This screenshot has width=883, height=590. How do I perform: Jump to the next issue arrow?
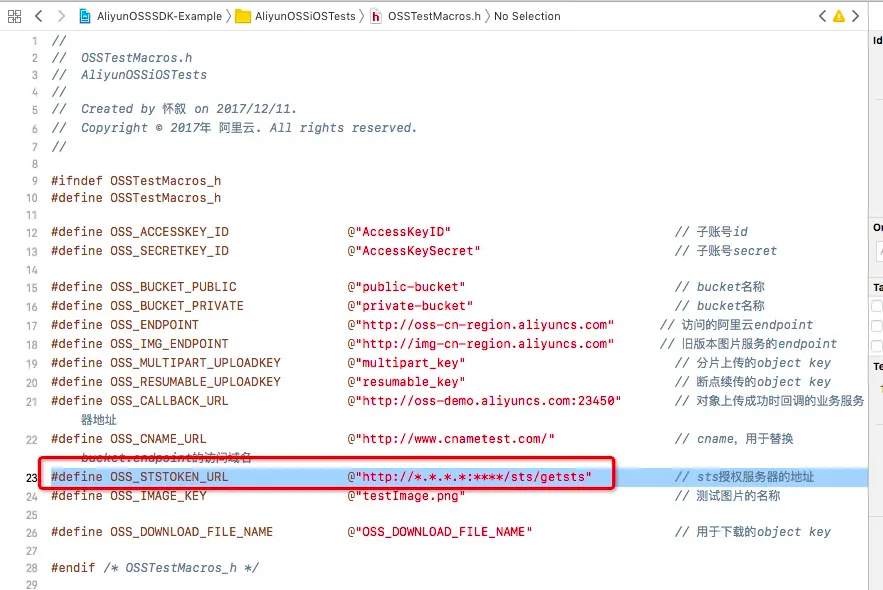click(x=855, y=16)
